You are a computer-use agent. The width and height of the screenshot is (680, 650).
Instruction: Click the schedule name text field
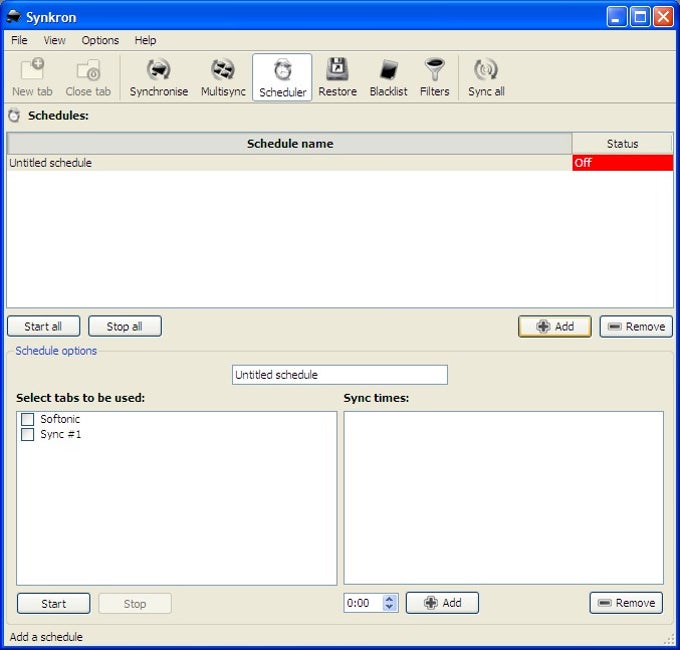(340, 375)
